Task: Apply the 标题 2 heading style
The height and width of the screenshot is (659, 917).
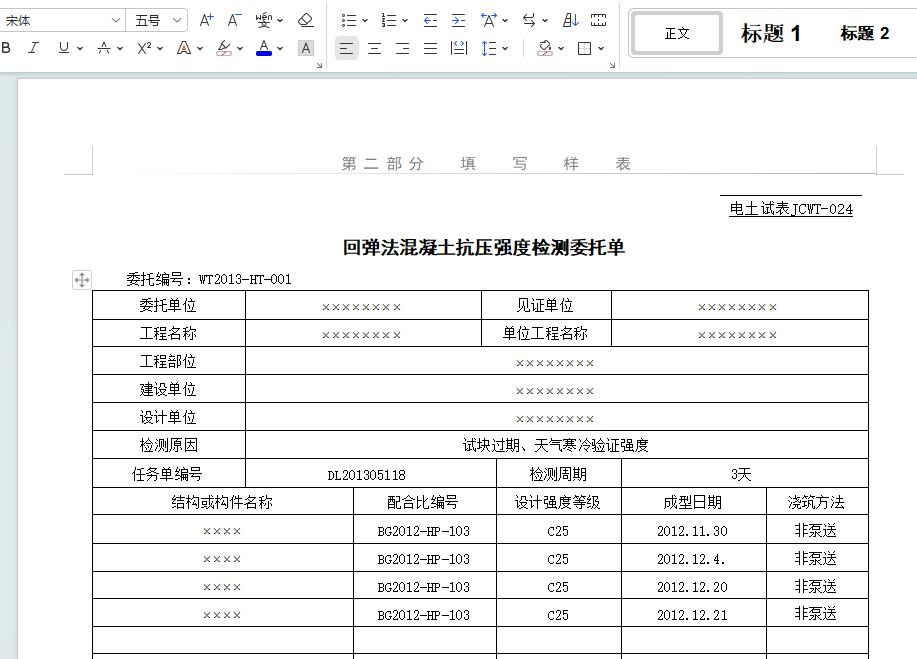Action: pos(864,33)
